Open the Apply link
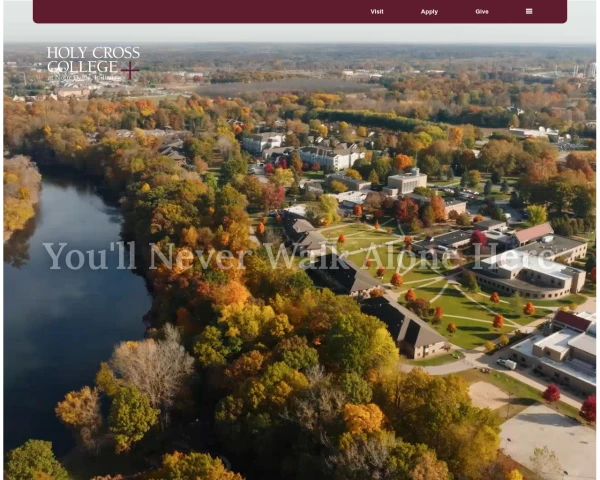This screenshot has height=480, width=600. pos(429,12)
